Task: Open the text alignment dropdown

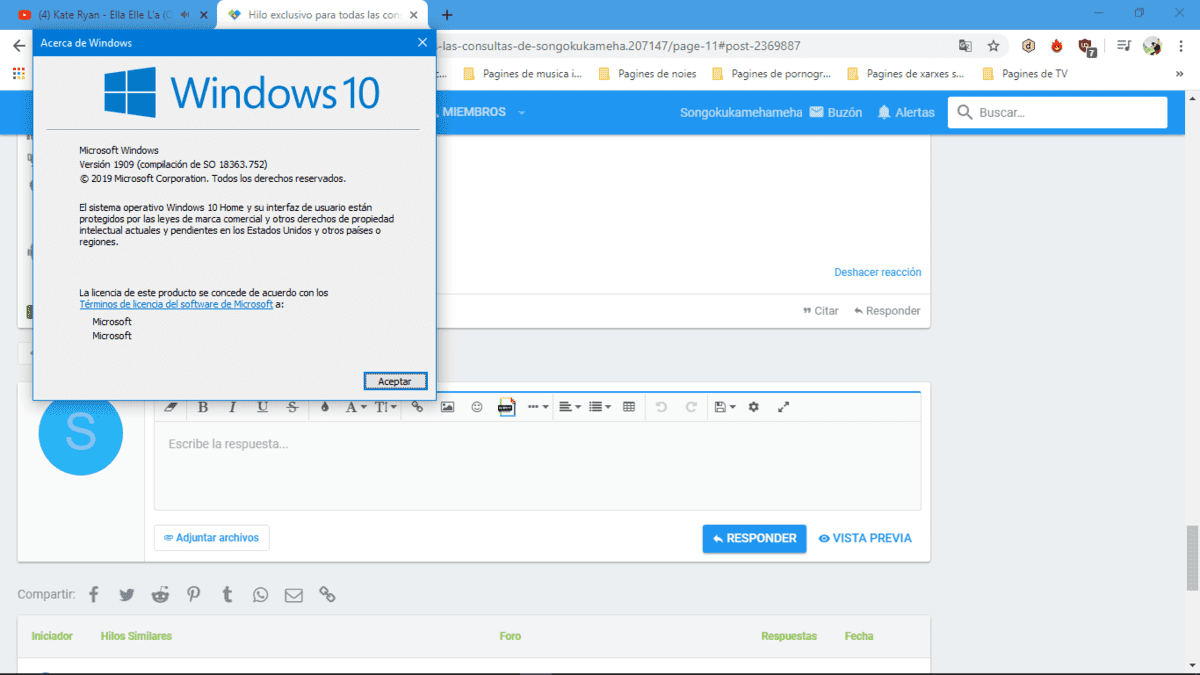Action: (570, 407)
